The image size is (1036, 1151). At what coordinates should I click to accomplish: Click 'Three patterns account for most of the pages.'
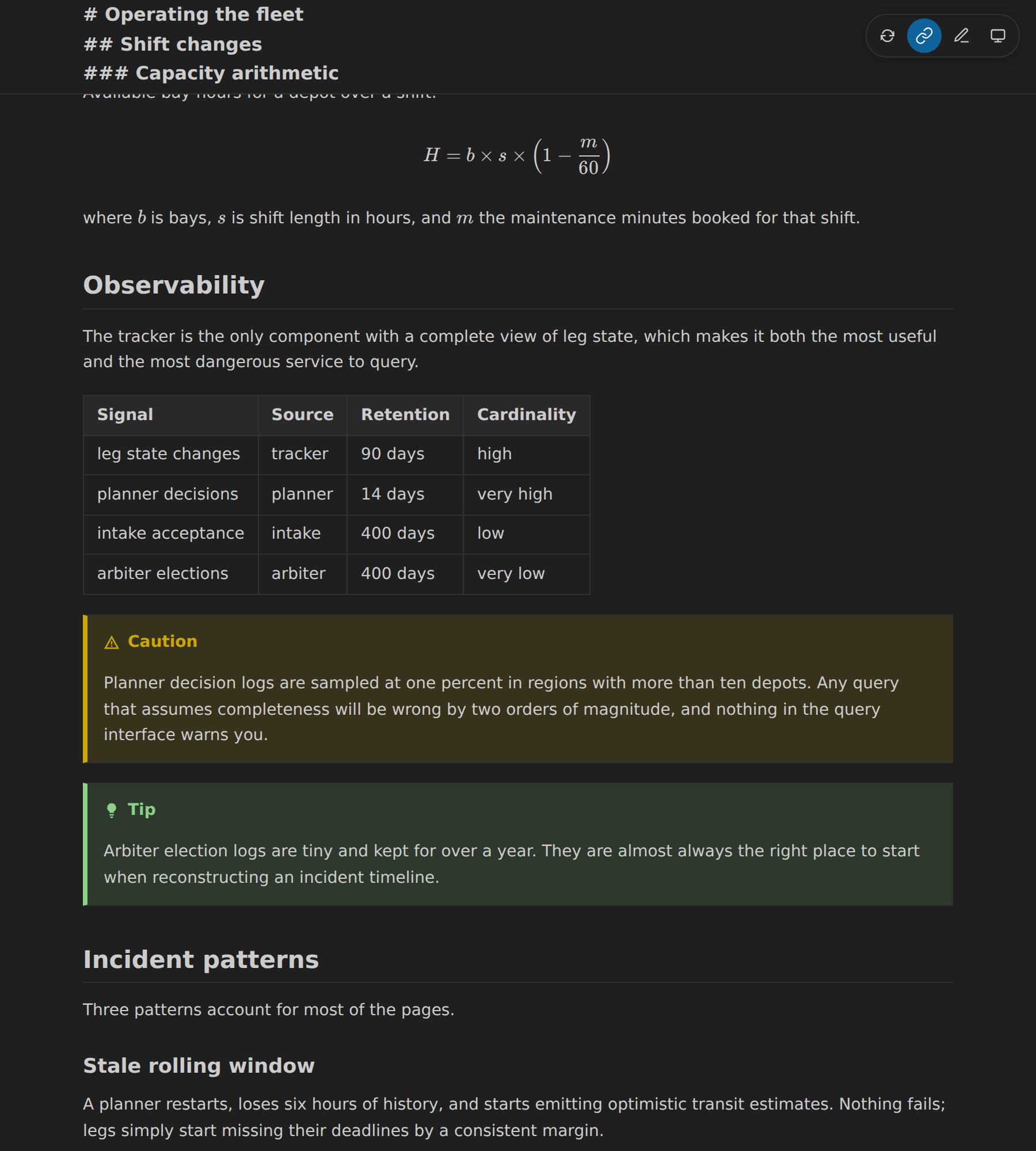[269, 1010]
